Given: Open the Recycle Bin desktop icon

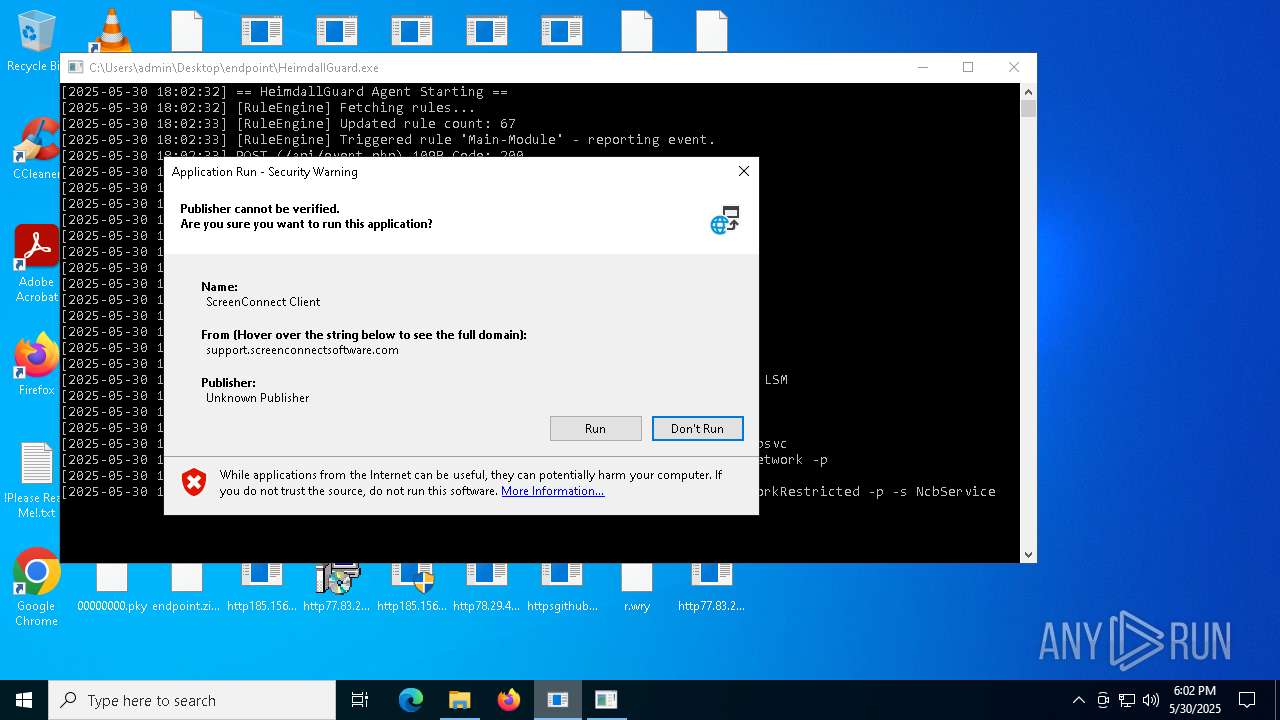Looking at the screenshot, I should click(x=37, y=40).
